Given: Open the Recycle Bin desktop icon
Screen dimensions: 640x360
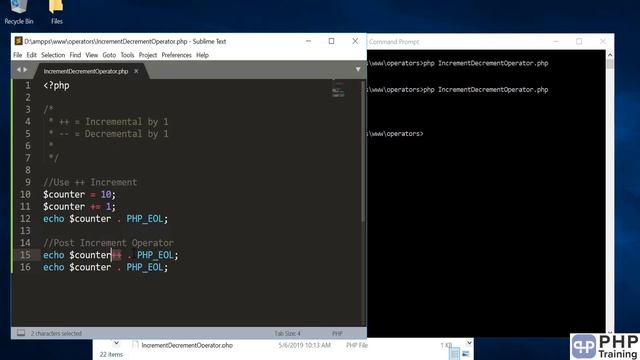Looking at the screenshot, I should click(x=18, y=12).
